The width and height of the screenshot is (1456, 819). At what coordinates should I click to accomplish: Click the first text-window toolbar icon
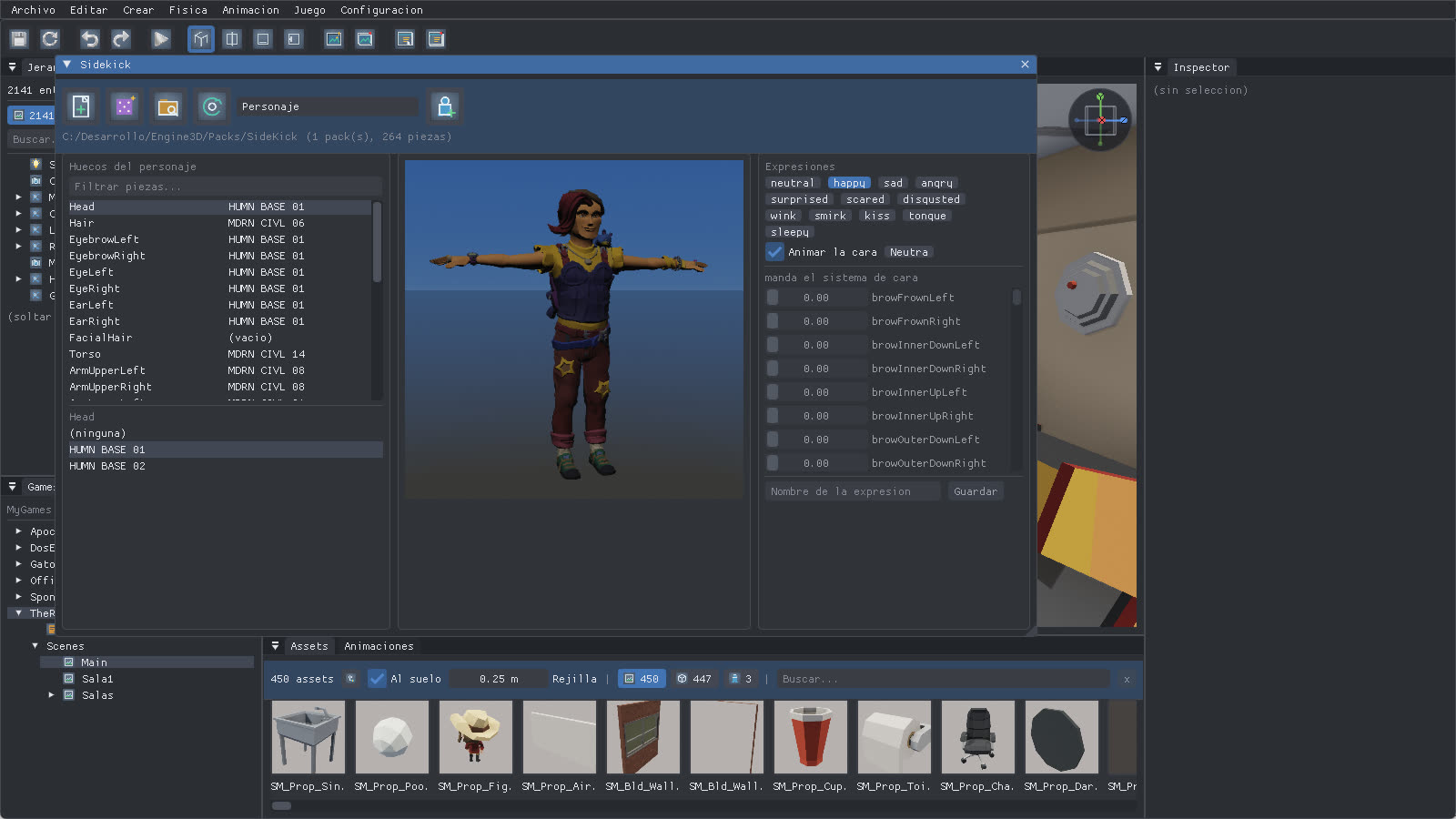point(405,39)
